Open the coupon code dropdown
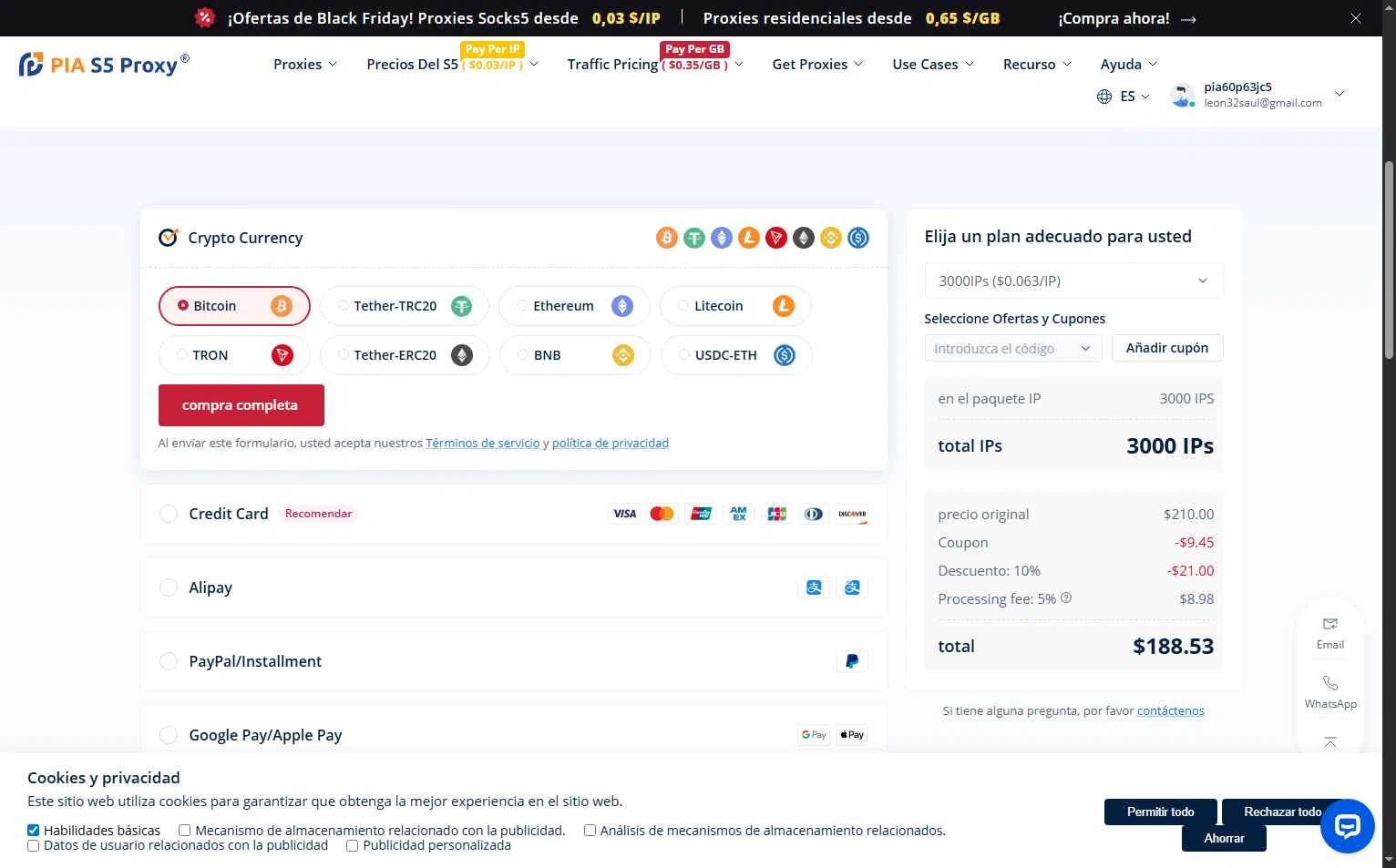The height and width of the screenshot is (868, 1396). 1012,348
